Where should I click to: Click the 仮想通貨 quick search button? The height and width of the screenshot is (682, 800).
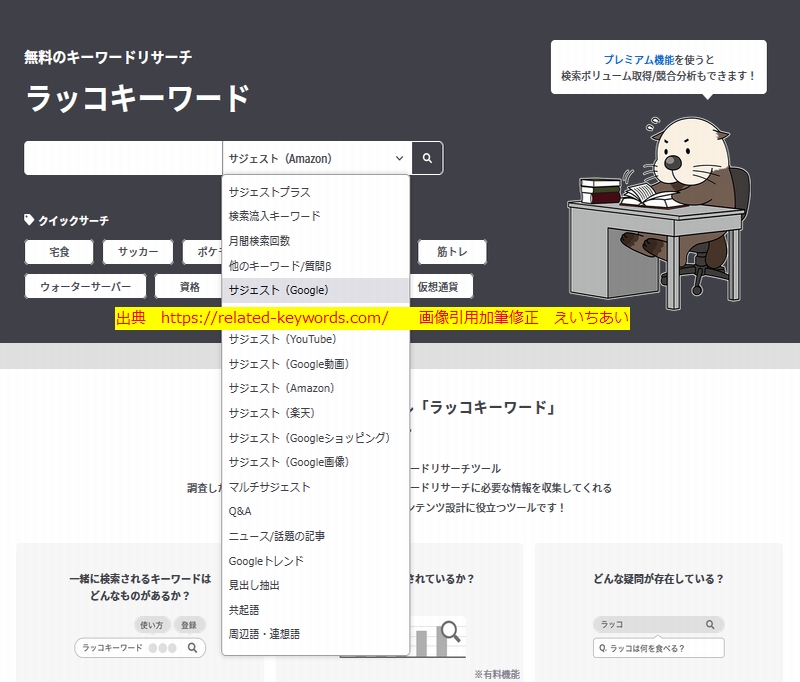tap(440, 286)
